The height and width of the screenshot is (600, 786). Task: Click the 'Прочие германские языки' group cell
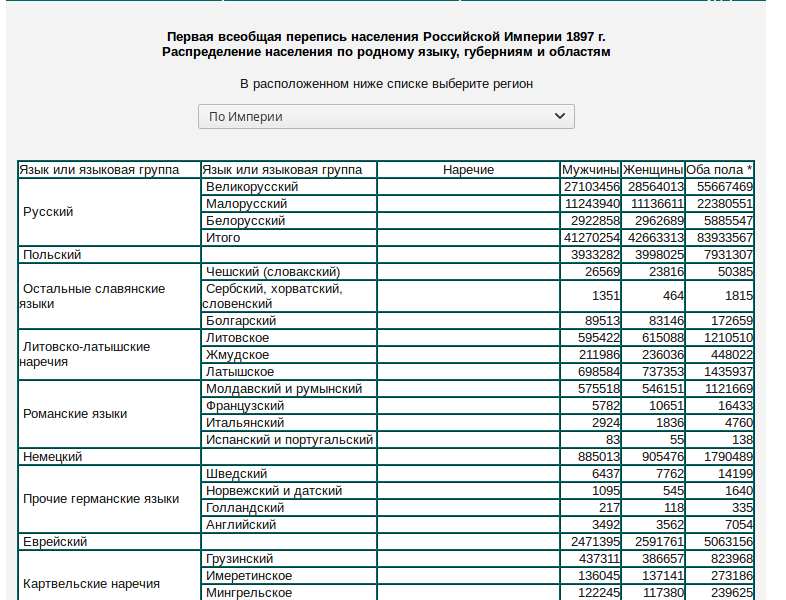click(x=101, y=499)
